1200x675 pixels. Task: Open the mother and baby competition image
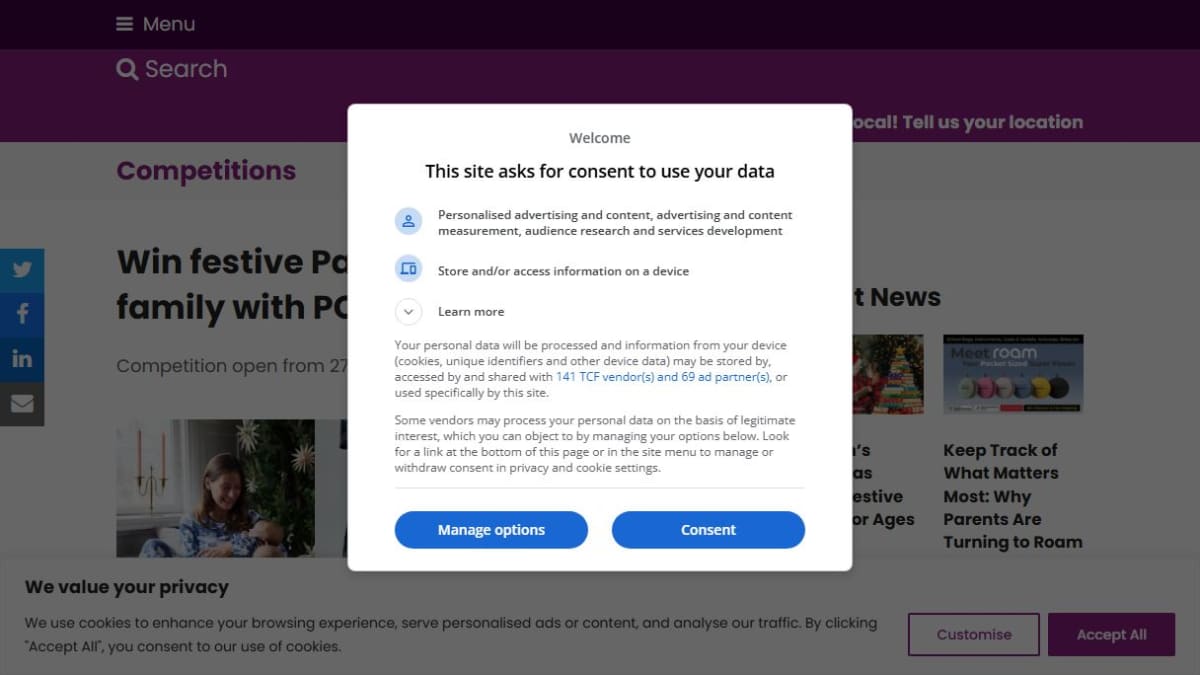(x=215, y=488)
